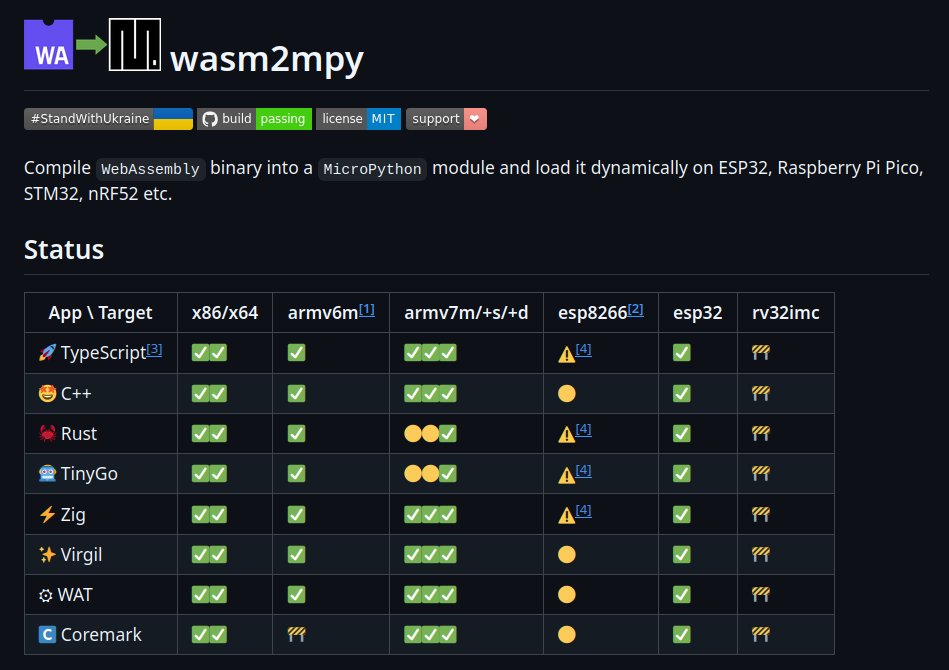Click the construction barrier in the TypeScript rv32imc cell
The width and height of the screenshot is (949, 670).
click(761, 352)
